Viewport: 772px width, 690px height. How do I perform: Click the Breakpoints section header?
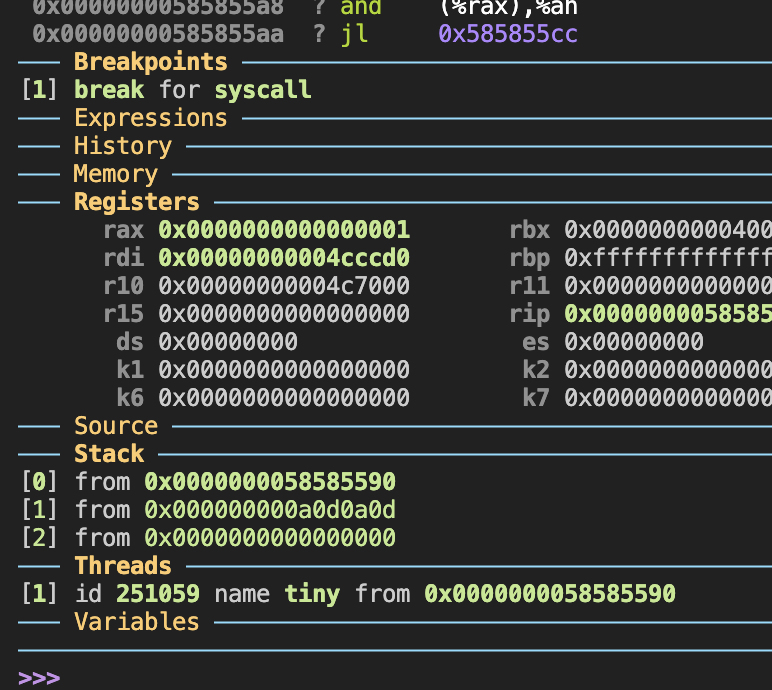[x=150, y=62]
